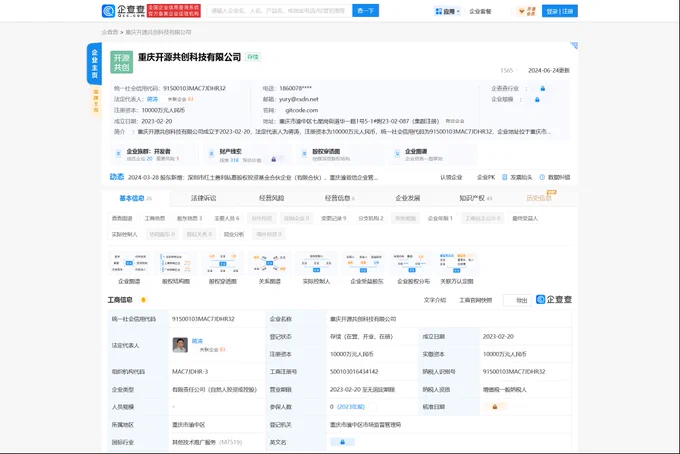Screen dimensions: 680x454
Task: Click the 股东信息 3 chip
Action: [190, 219]
